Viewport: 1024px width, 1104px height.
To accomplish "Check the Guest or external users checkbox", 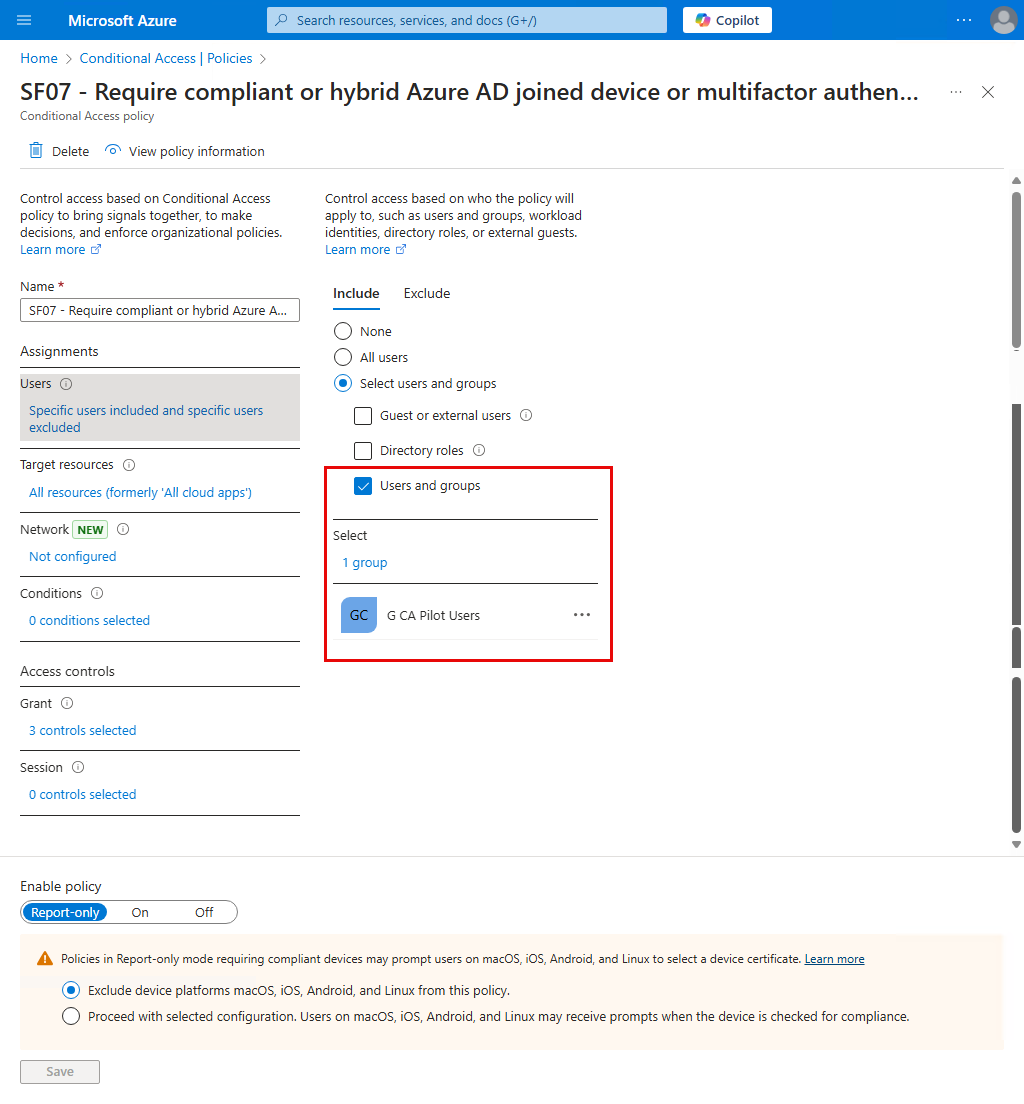I will pyautogui.click(x=363, y=416).
